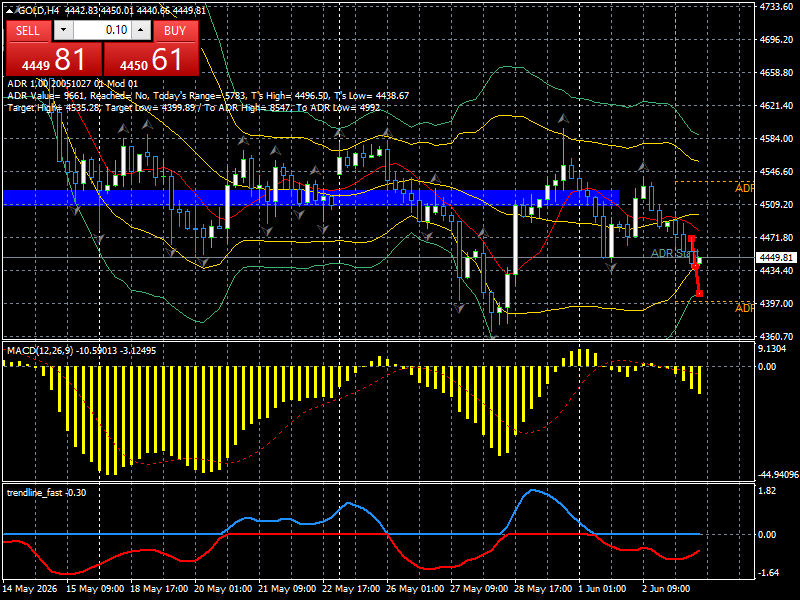Click the 4733.60 price scale label
This screenshot has height=600, width=800.
click(x=777, y=6)
